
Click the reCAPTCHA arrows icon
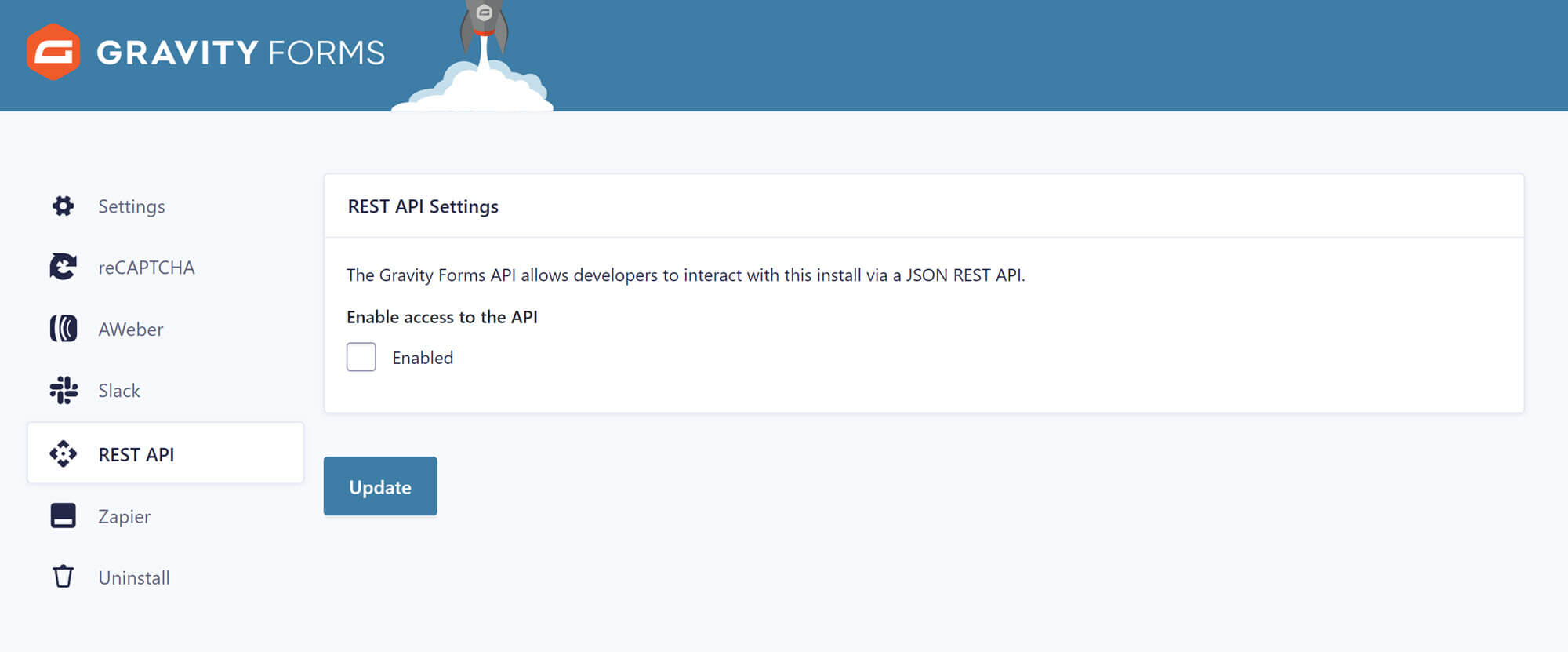(x=64, y=267)
